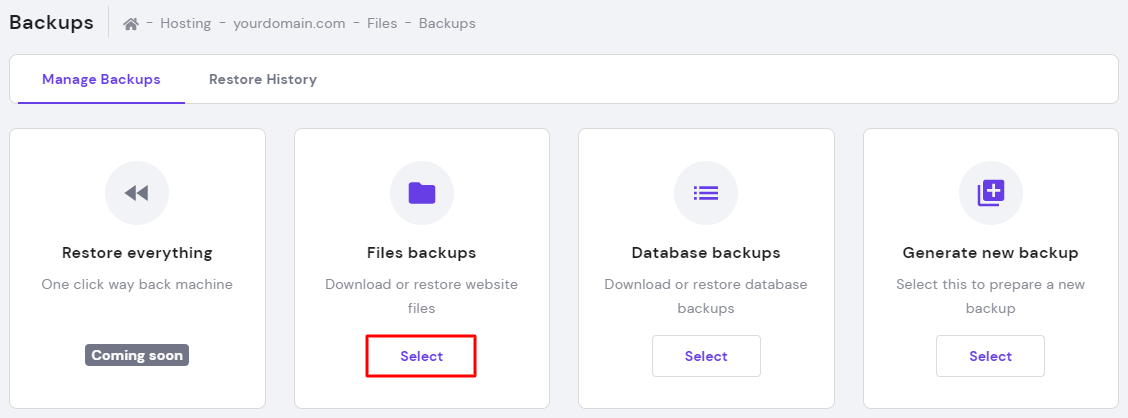Switch to the Manage Backups tab
This screenshot has height=418, width=1128.
click(101, 80)
